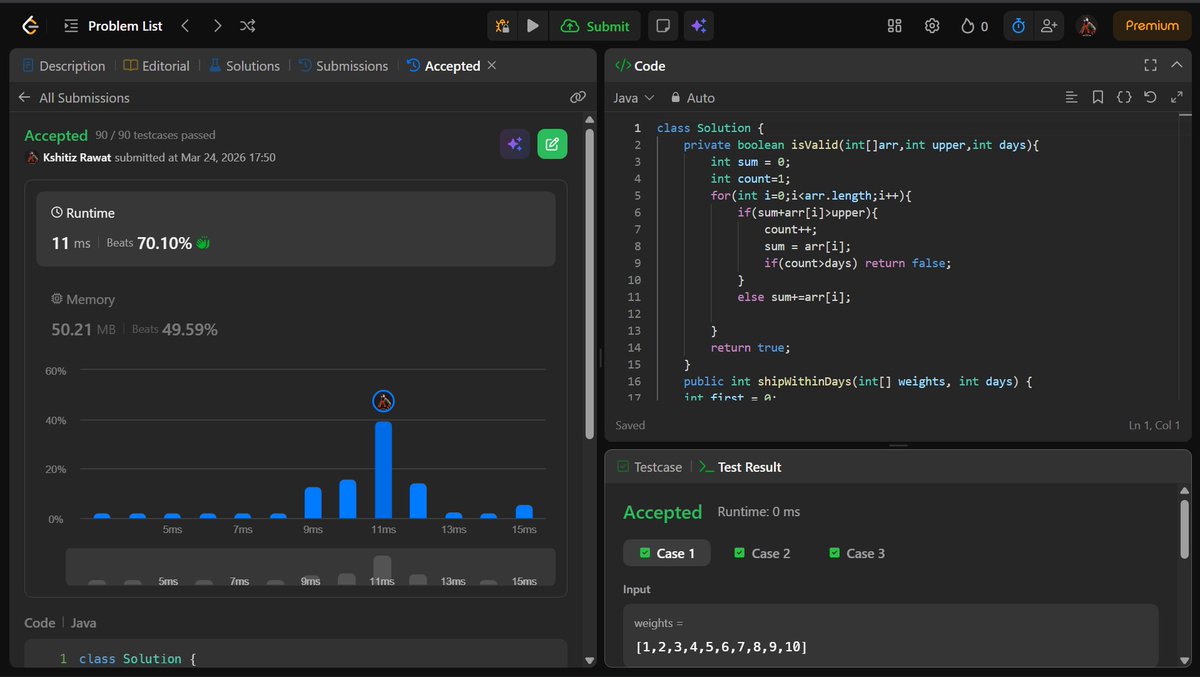The image size is (1200, 677).
Task: Switch to the Submissions tab
Action: click(x=343, y=65)
